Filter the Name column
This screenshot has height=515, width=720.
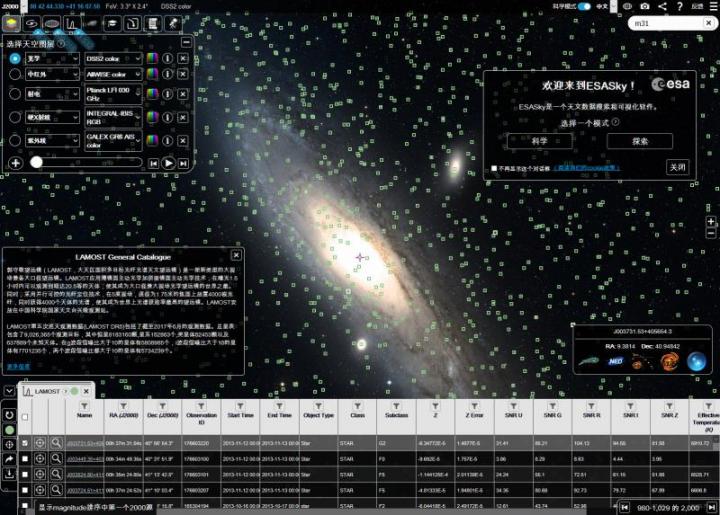tap(84, 406)
